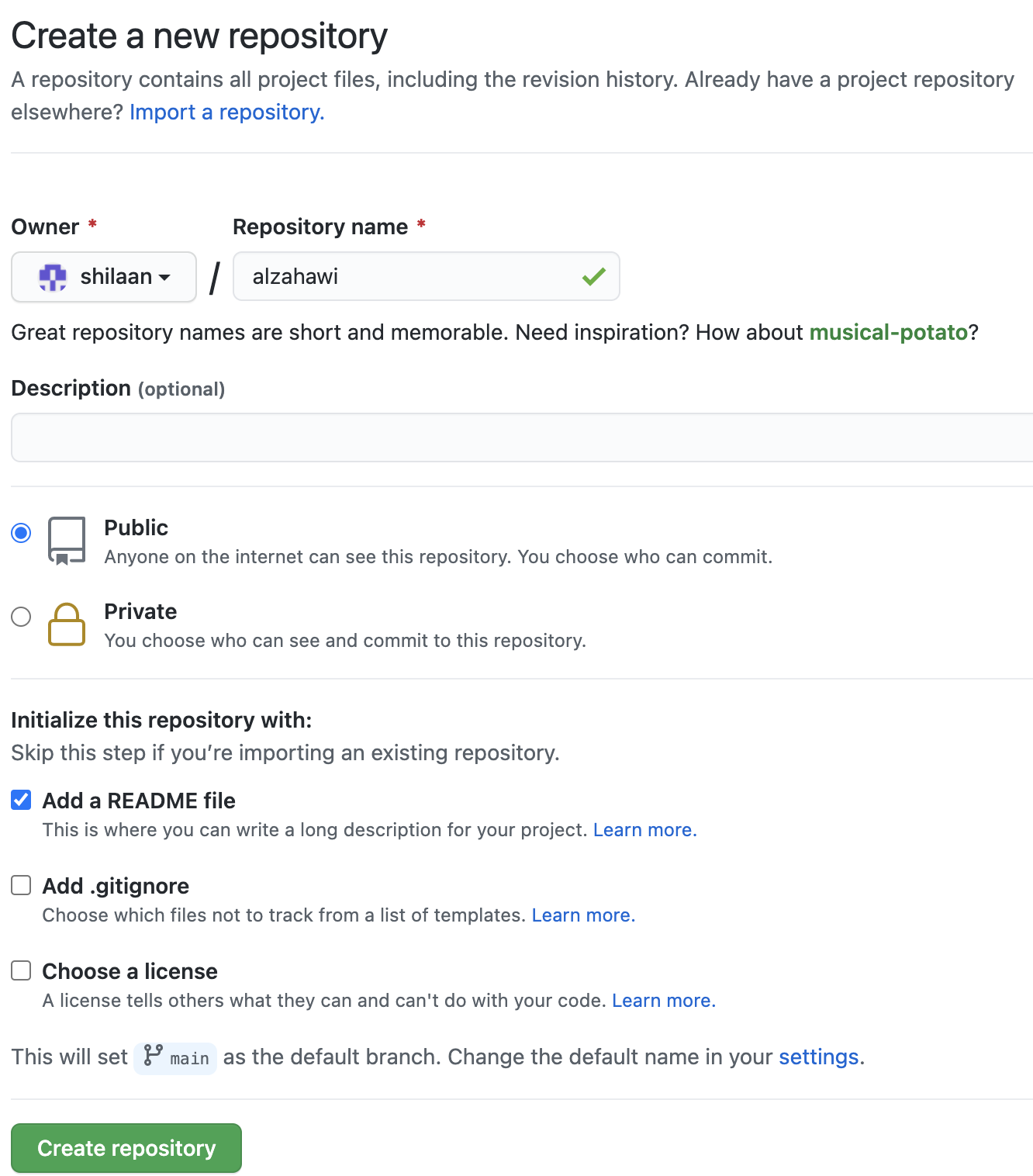Select the Private visibility radio button
This screenshot has height=1176, width=1033.
(x=22, y=617)
